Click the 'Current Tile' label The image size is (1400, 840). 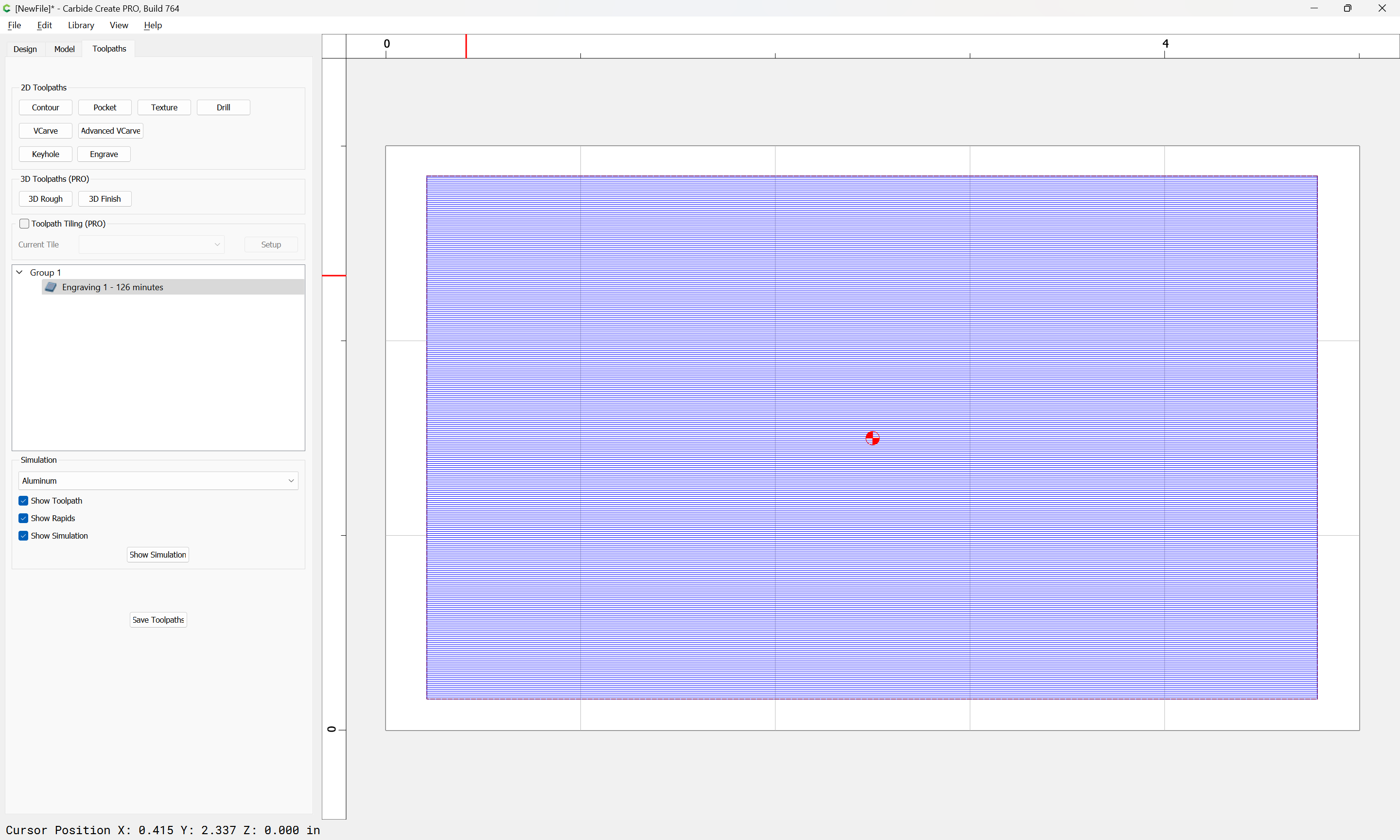tap(38, 245)
